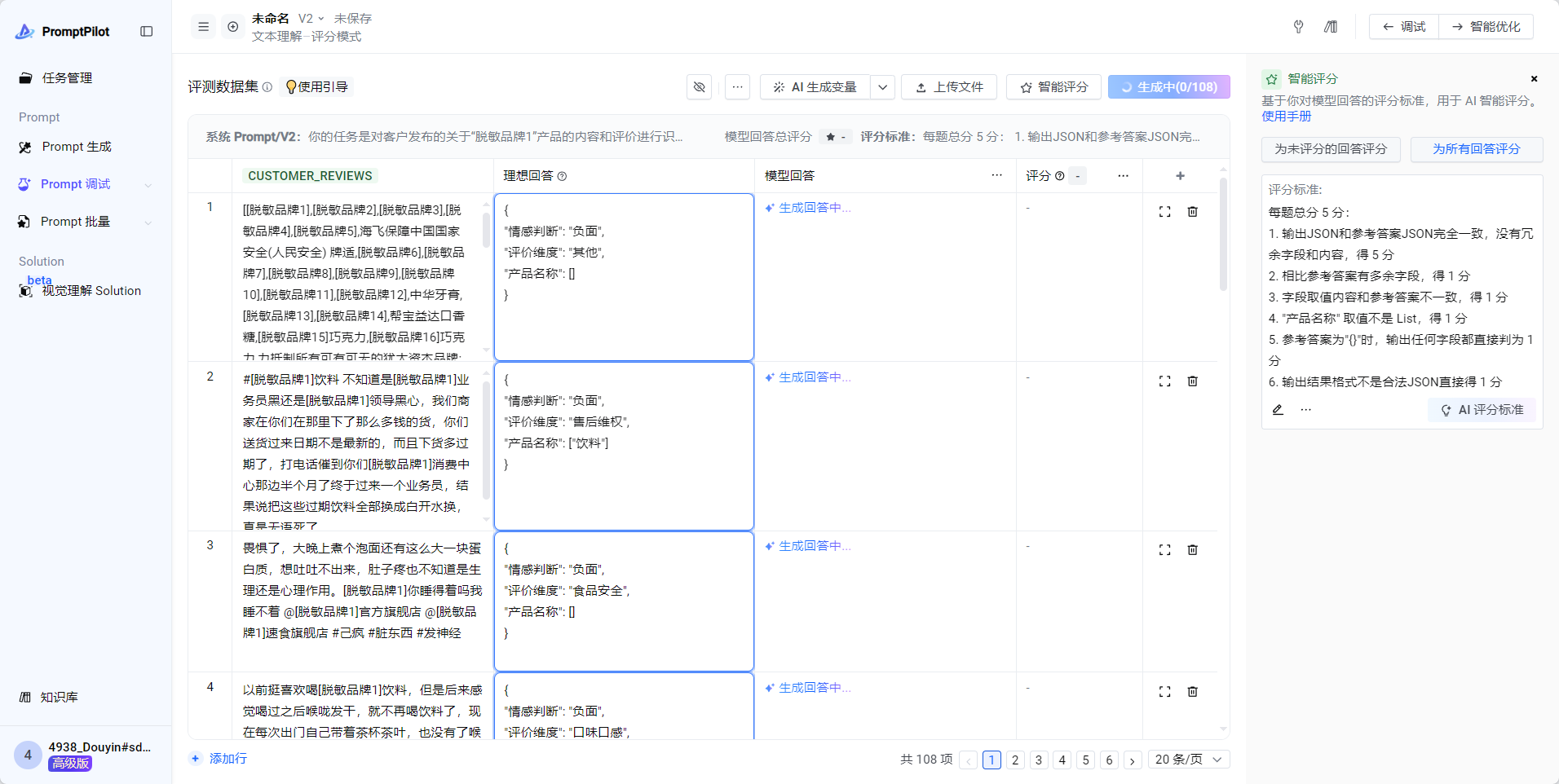This screenshot has width=1559, height=784.
Task: Delete row 4 with trash icon
Action: (1192, 692)
